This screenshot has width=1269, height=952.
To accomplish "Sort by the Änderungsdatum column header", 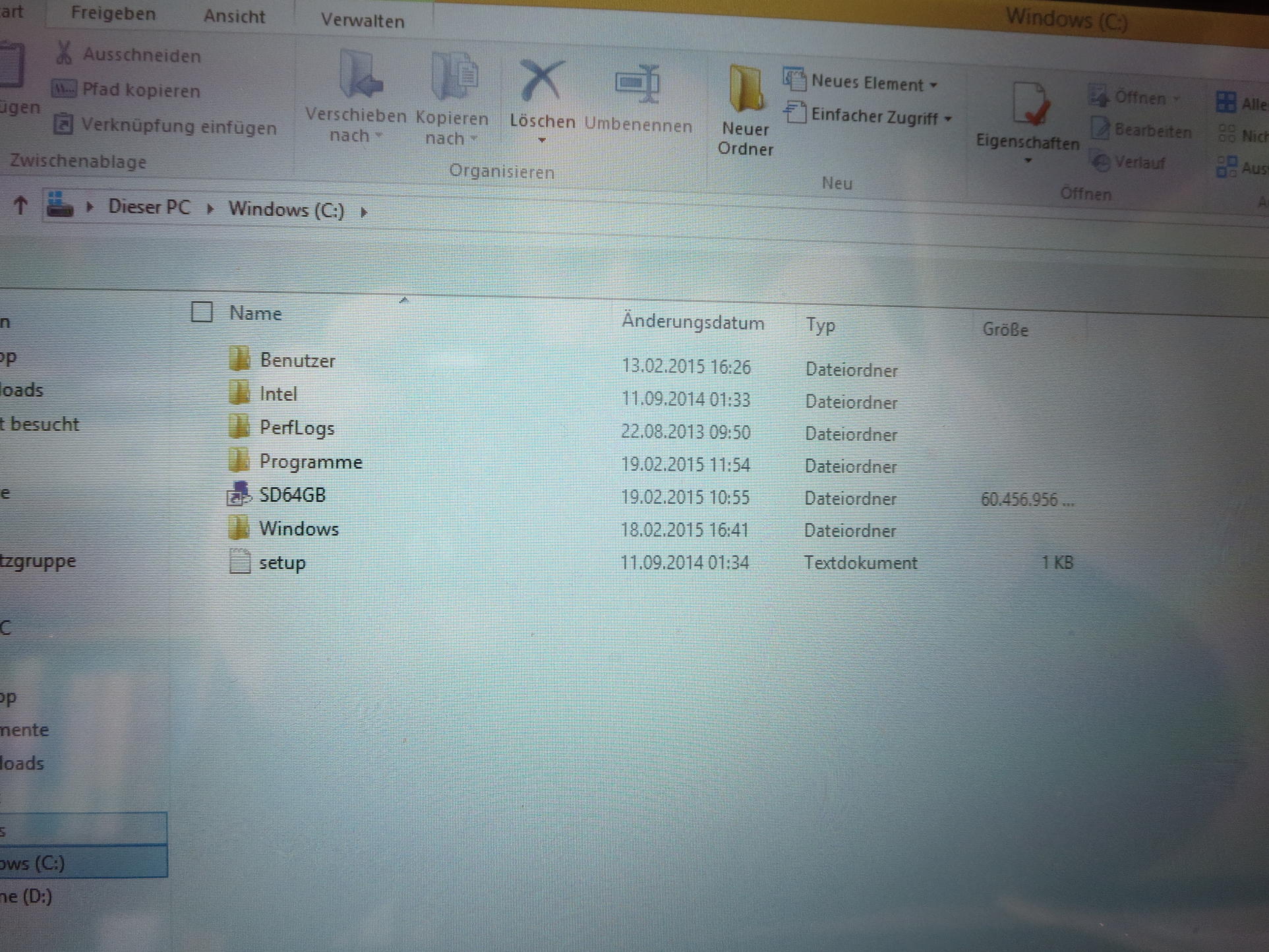I will (x=692, y=322).
